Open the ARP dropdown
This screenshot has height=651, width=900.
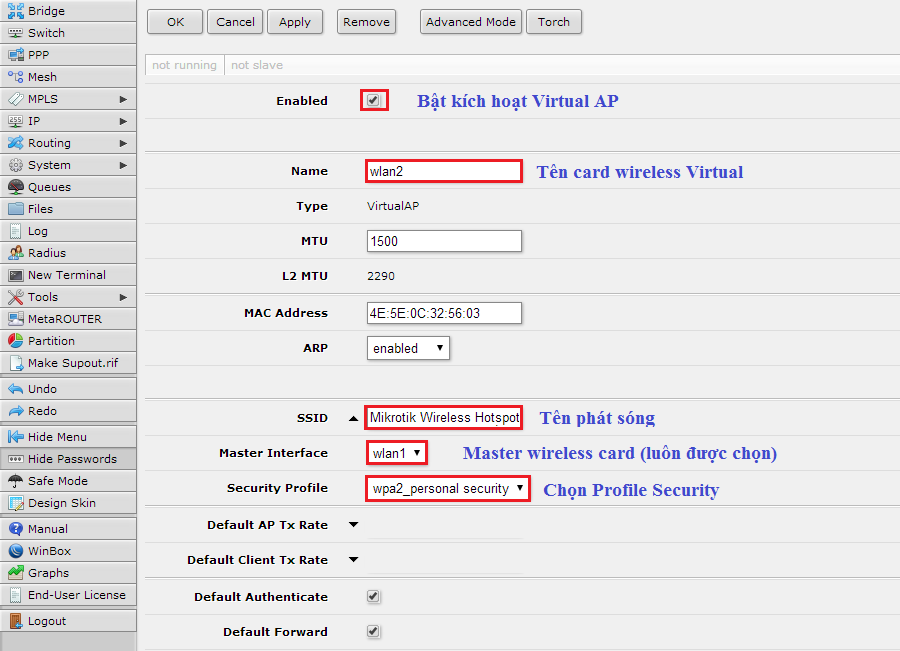(408, 348)
